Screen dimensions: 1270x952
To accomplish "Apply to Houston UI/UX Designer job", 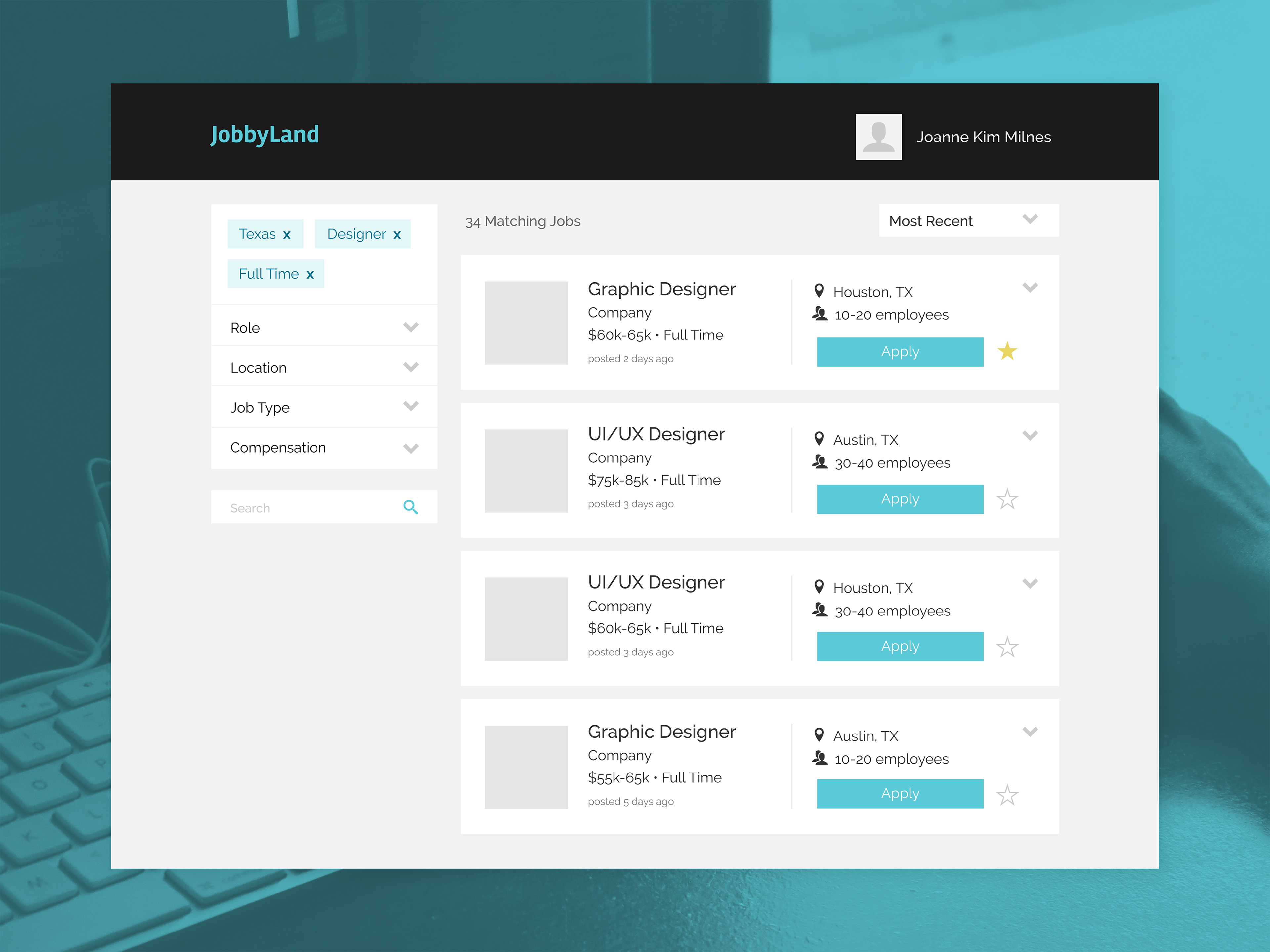I will (900, 647).
